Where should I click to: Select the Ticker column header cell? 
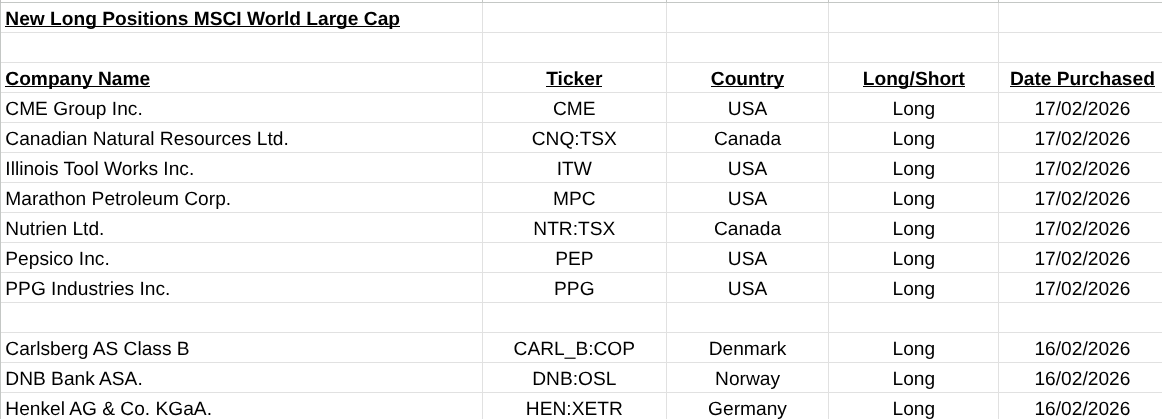click(x=574, y=79)
